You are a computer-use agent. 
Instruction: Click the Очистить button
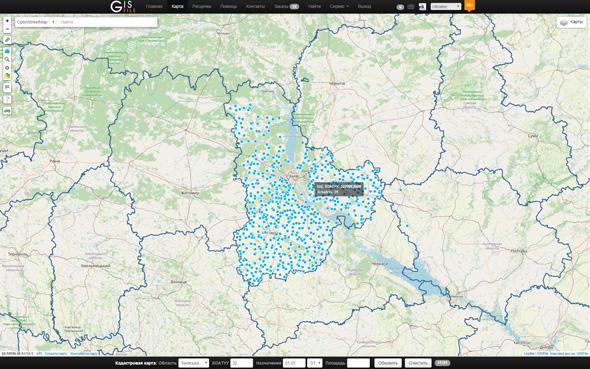pyautogui.click(x=418, y=363)
